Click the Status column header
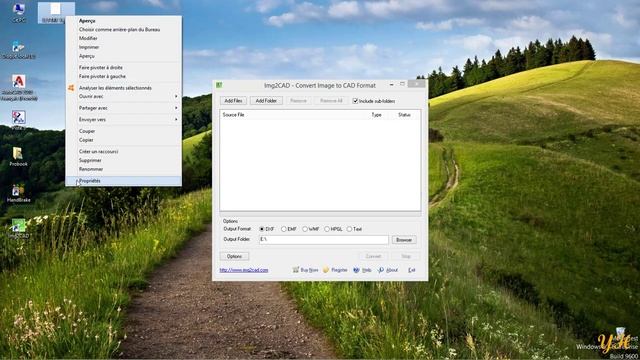Viewport: 640px width, 360px height. pyautogui.click(x=404, y=115)
